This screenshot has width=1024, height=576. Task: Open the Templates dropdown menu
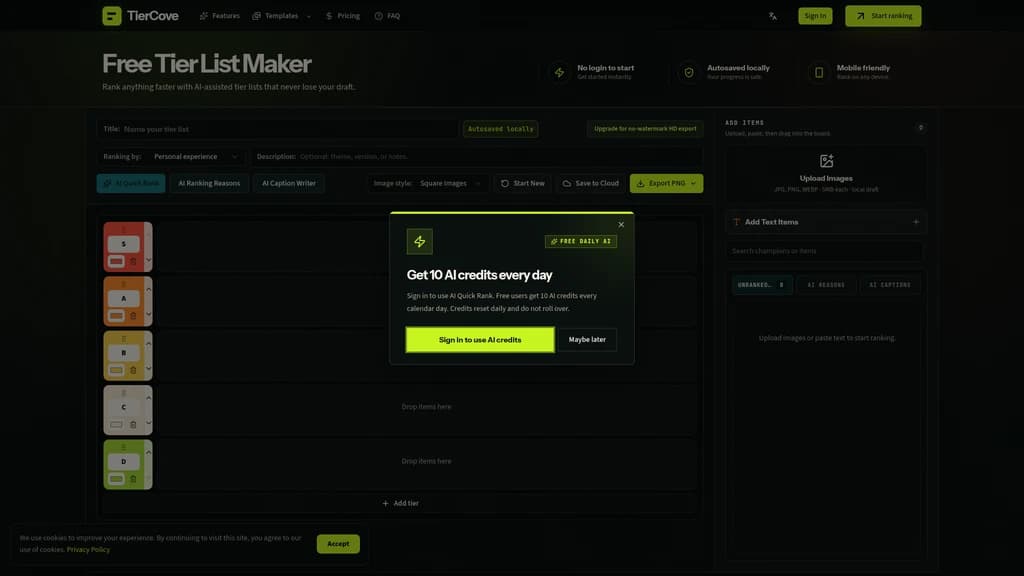(281, 16)
